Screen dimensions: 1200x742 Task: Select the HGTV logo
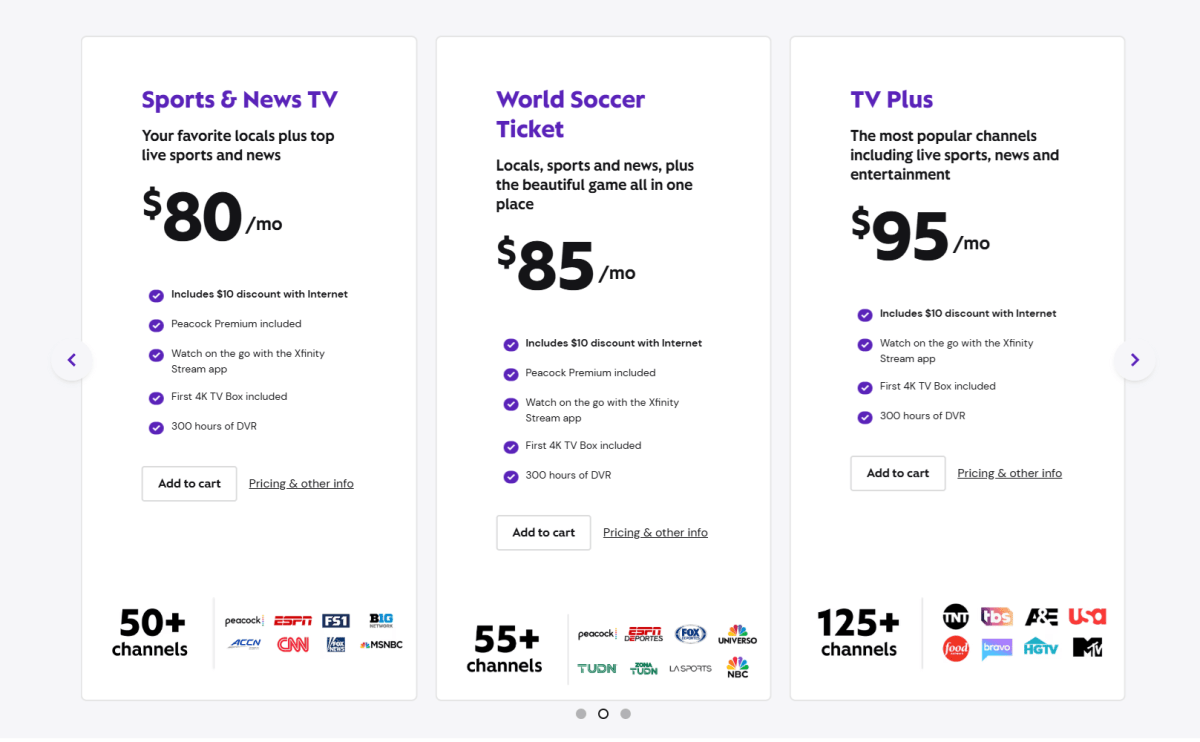tap(1041, 648)
